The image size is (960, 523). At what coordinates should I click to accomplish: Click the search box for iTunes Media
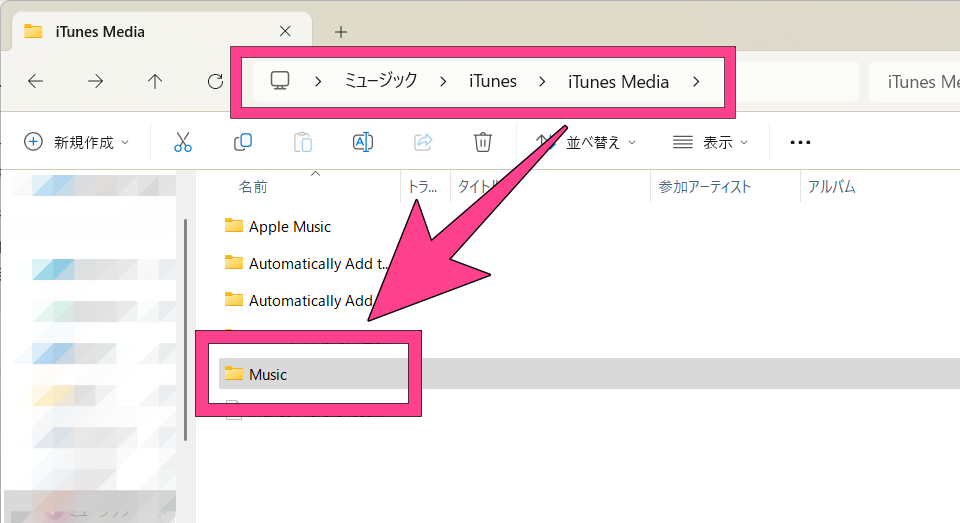tap(914, 81)
